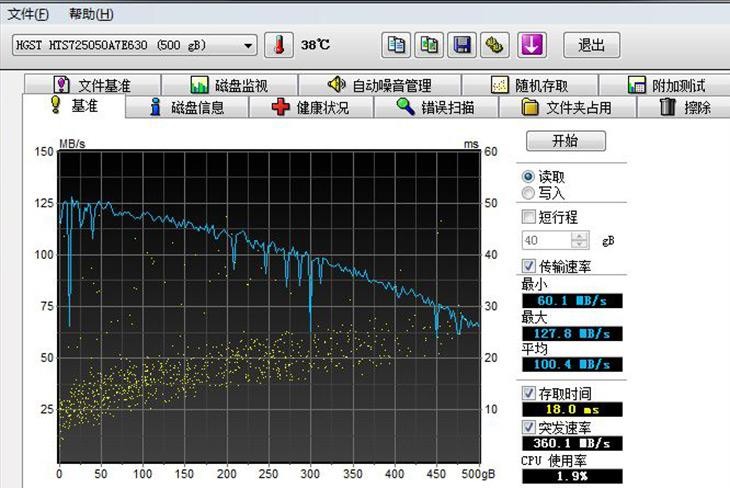730x488 pixels.
Task: Copy text results to clipboard
Action: point(396,45)
